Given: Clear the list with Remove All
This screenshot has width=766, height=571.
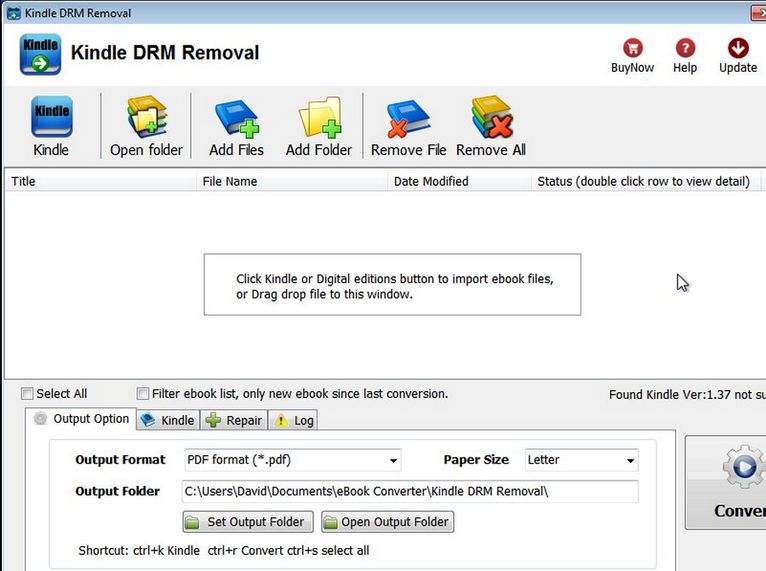Looking at the screenshot, I should [x=490, y=126].
